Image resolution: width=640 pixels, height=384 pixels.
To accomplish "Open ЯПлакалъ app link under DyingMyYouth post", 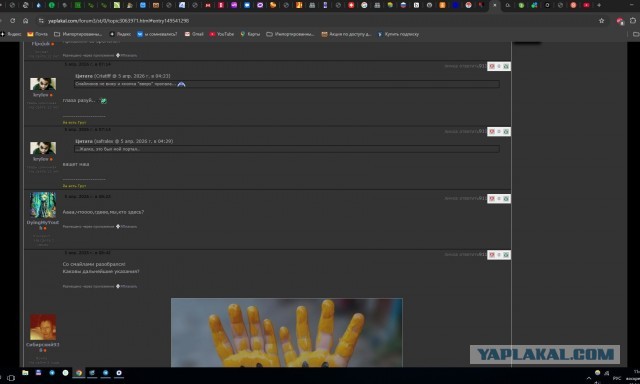I will [127, 226].
